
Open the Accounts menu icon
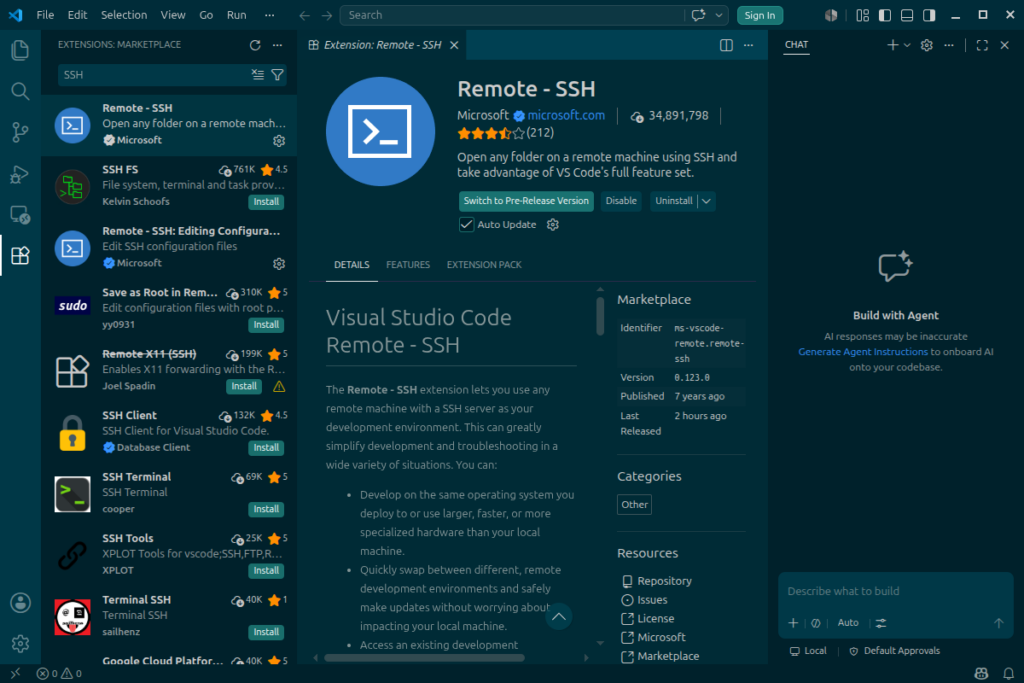pos(20,602)
